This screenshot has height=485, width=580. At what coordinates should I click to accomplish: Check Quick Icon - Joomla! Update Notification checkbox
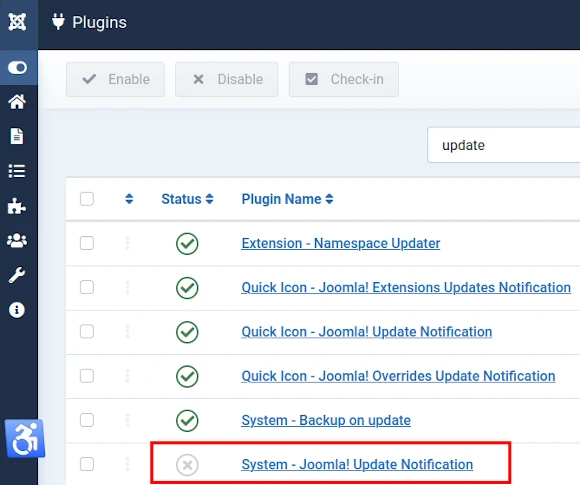pos(87,332)
